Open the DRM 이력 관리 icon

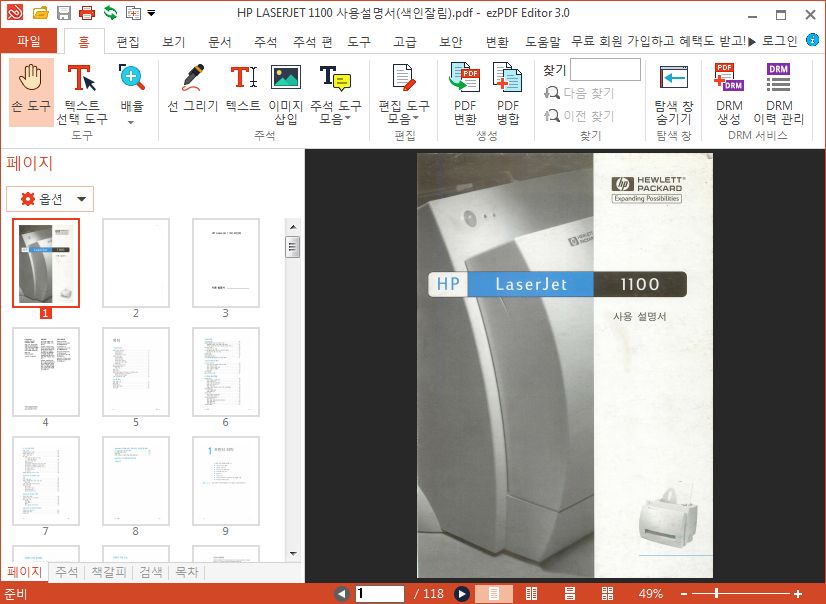click(779, 94)
